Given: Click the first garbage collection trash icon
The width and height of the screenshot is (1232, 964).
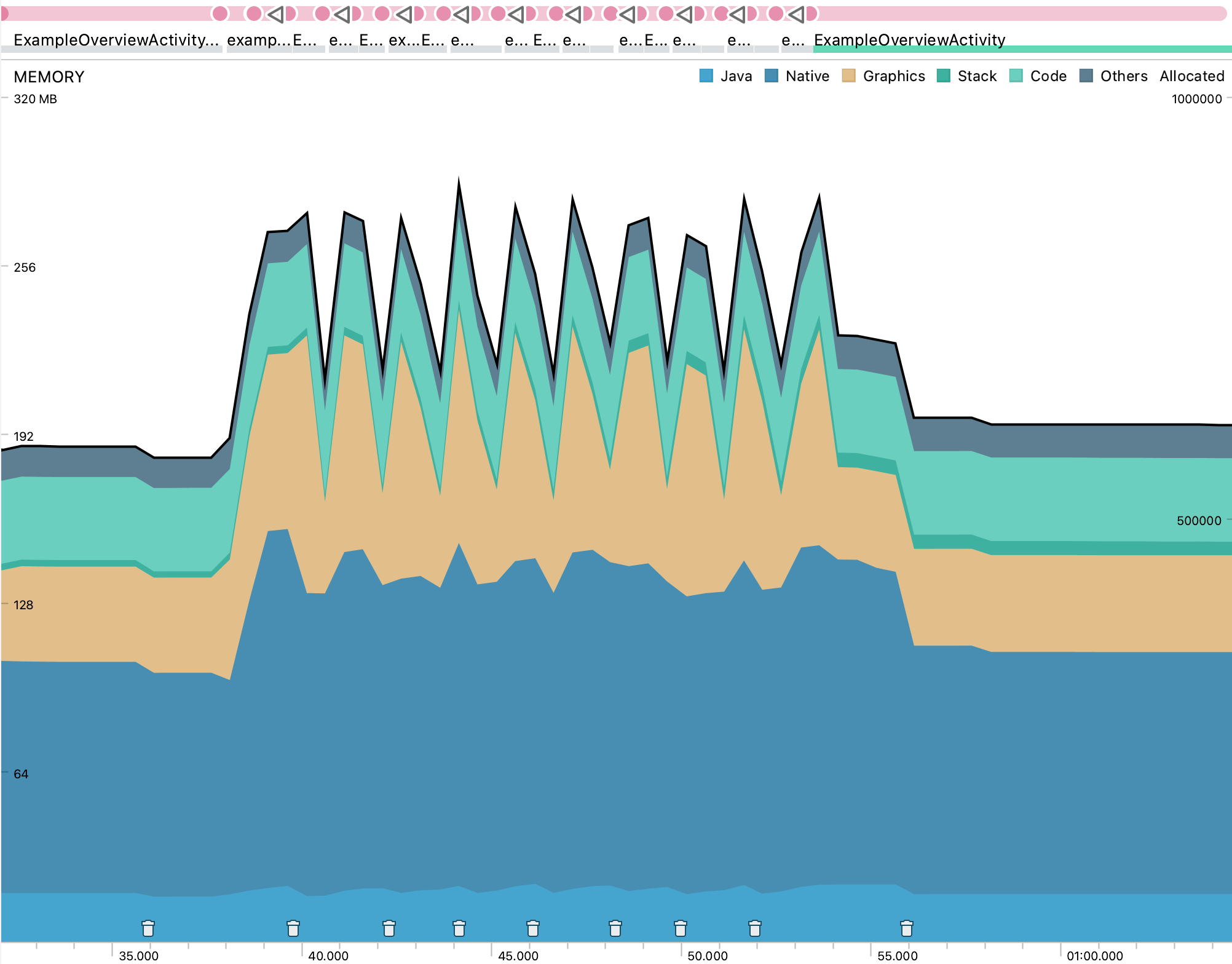Looking at the screenshot, I should 148,928.
